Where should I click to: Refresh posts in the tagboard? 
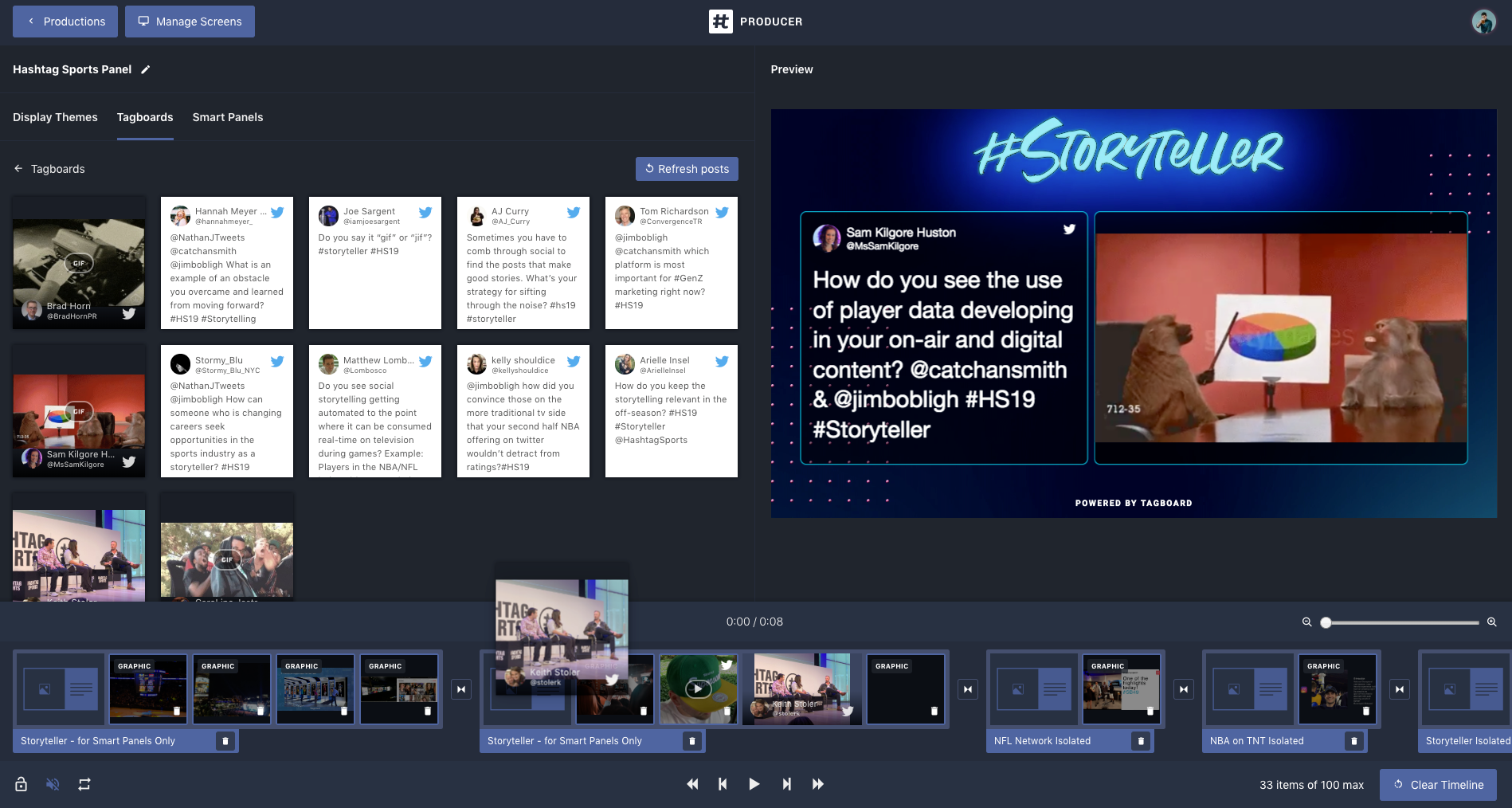[687, 169]
